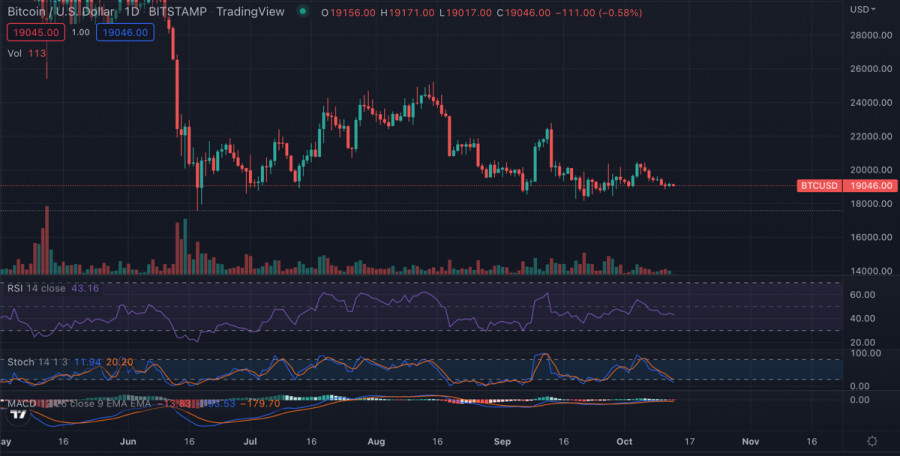Click the Nov label on time axis

(751, 442)
